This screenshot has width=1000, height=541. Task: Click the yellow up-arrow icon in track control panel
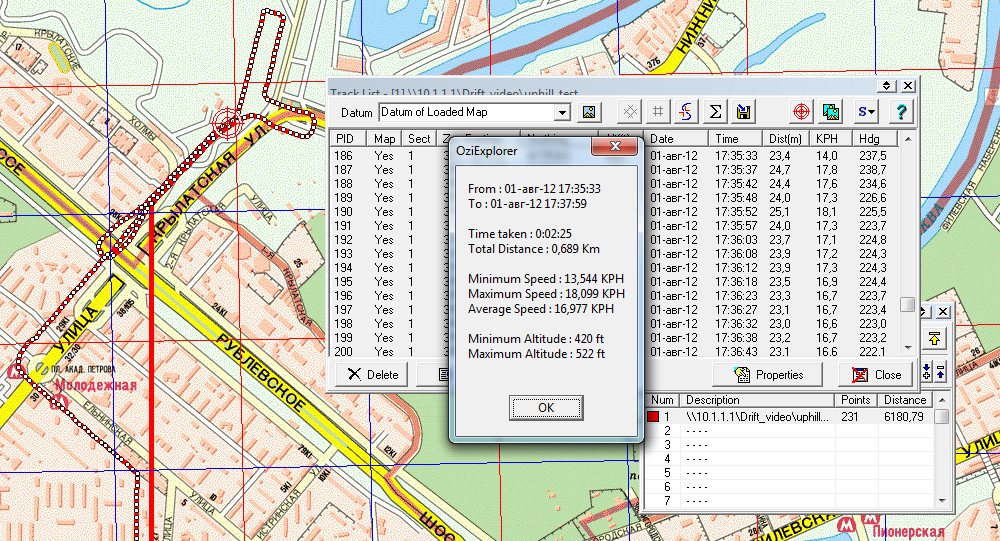pyautogui.click(x=934, y=339)
